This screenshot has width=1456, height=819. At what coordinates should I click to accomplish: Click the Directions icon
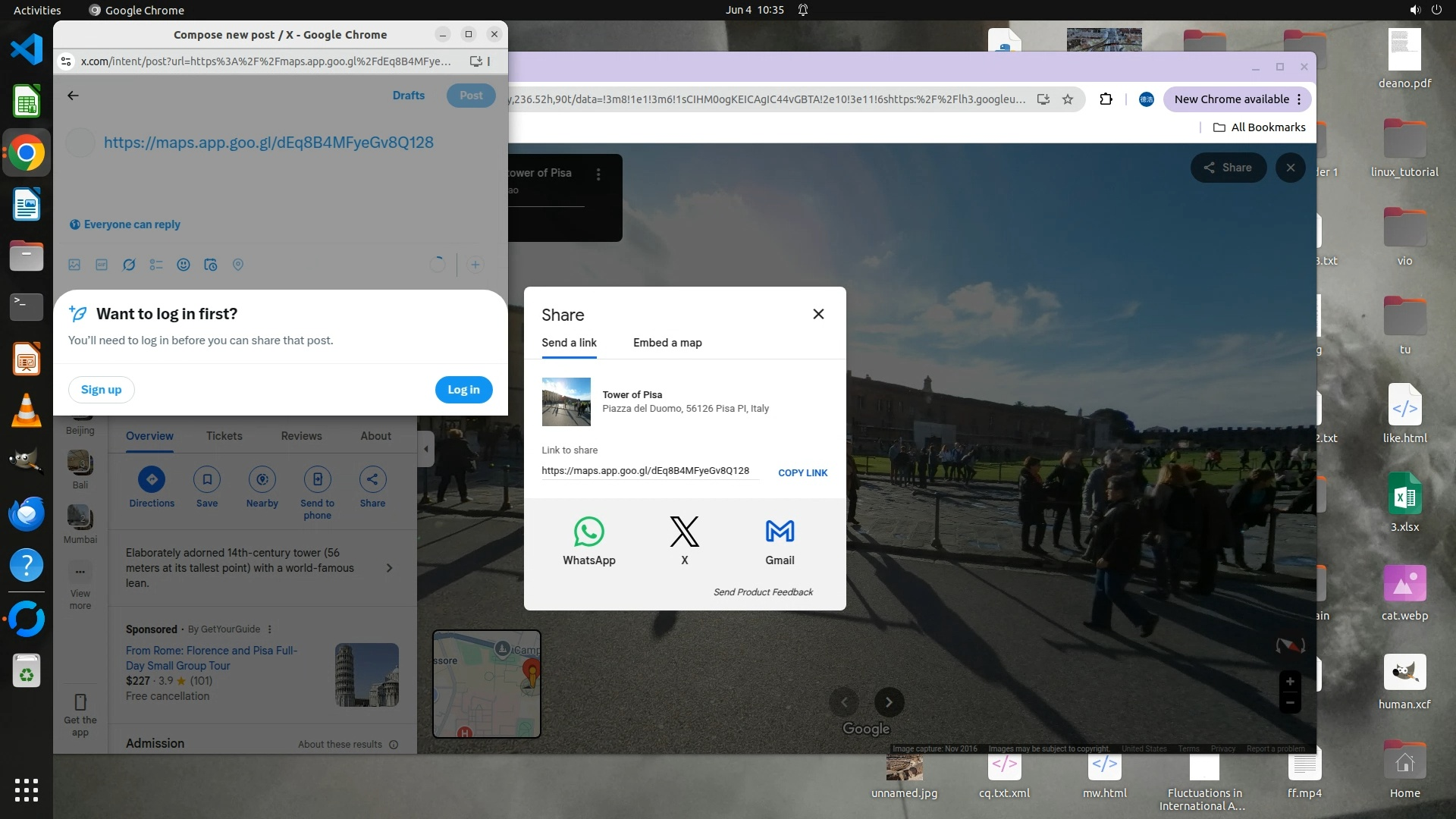point(152,479)
